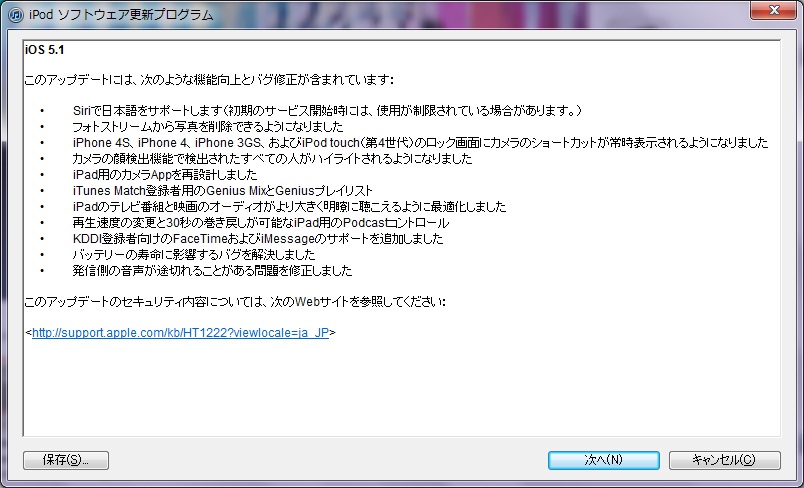
Task: Click the このアップデートには intro sentence
Action: tap(209, 80)
